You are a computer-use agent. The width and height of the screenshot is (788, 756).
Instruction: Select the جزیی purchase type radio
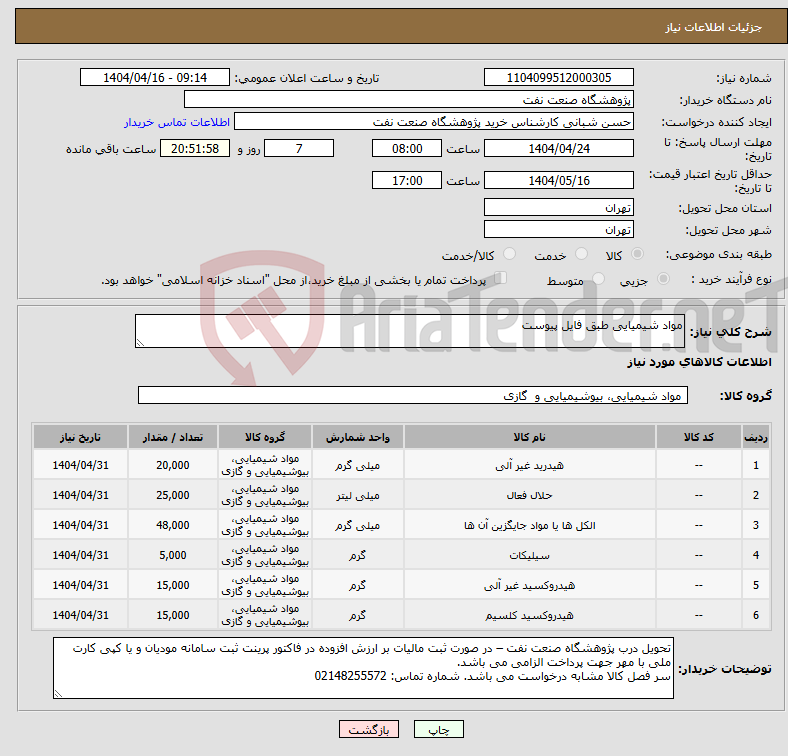(663, 278)
